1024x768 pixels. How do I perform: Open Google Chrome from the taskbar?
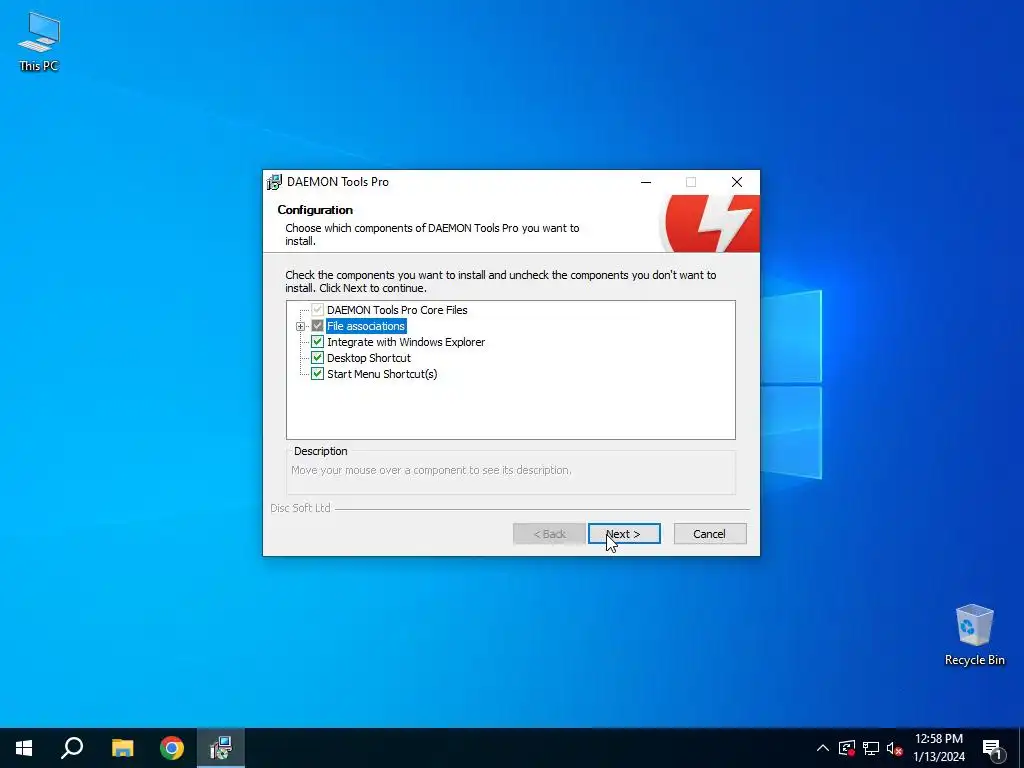pyautogui.click(x=172, y=748)
